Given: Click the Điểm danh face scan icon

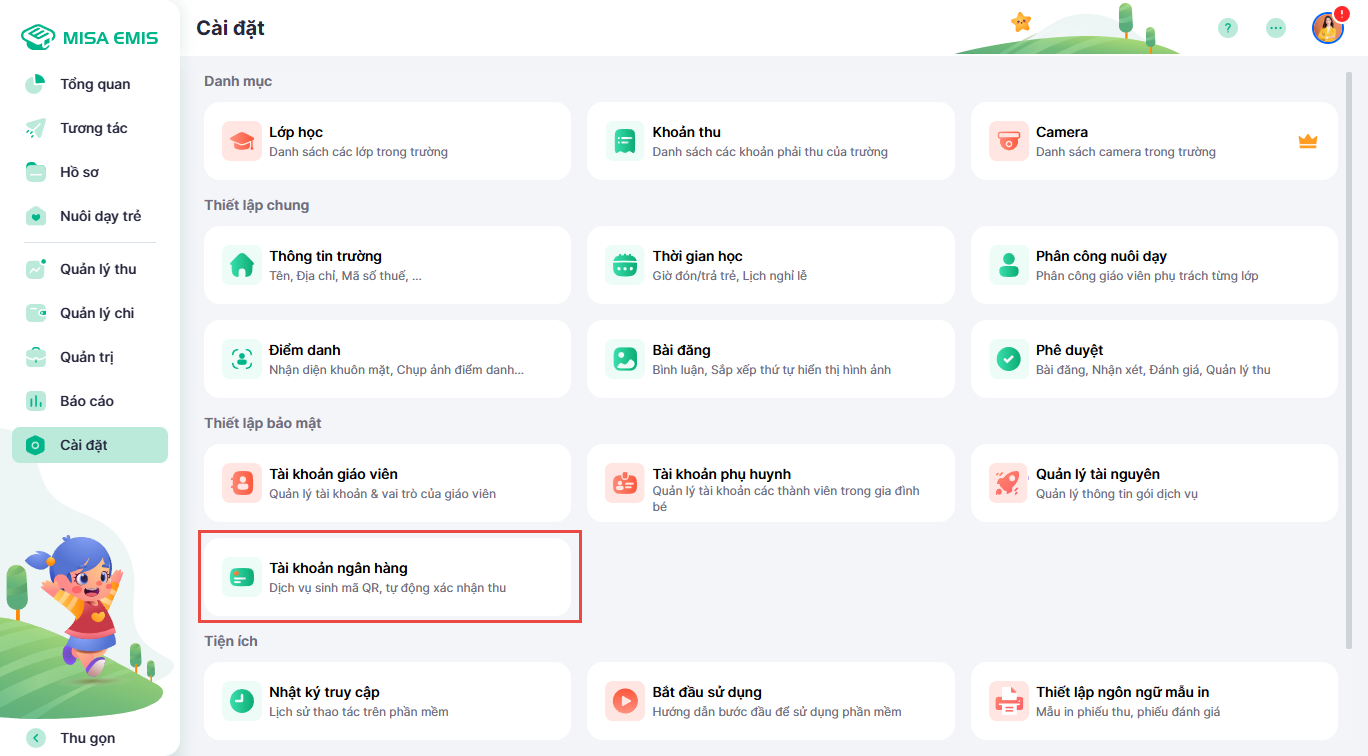Looking at the screenshot, I should pos(241,359).
